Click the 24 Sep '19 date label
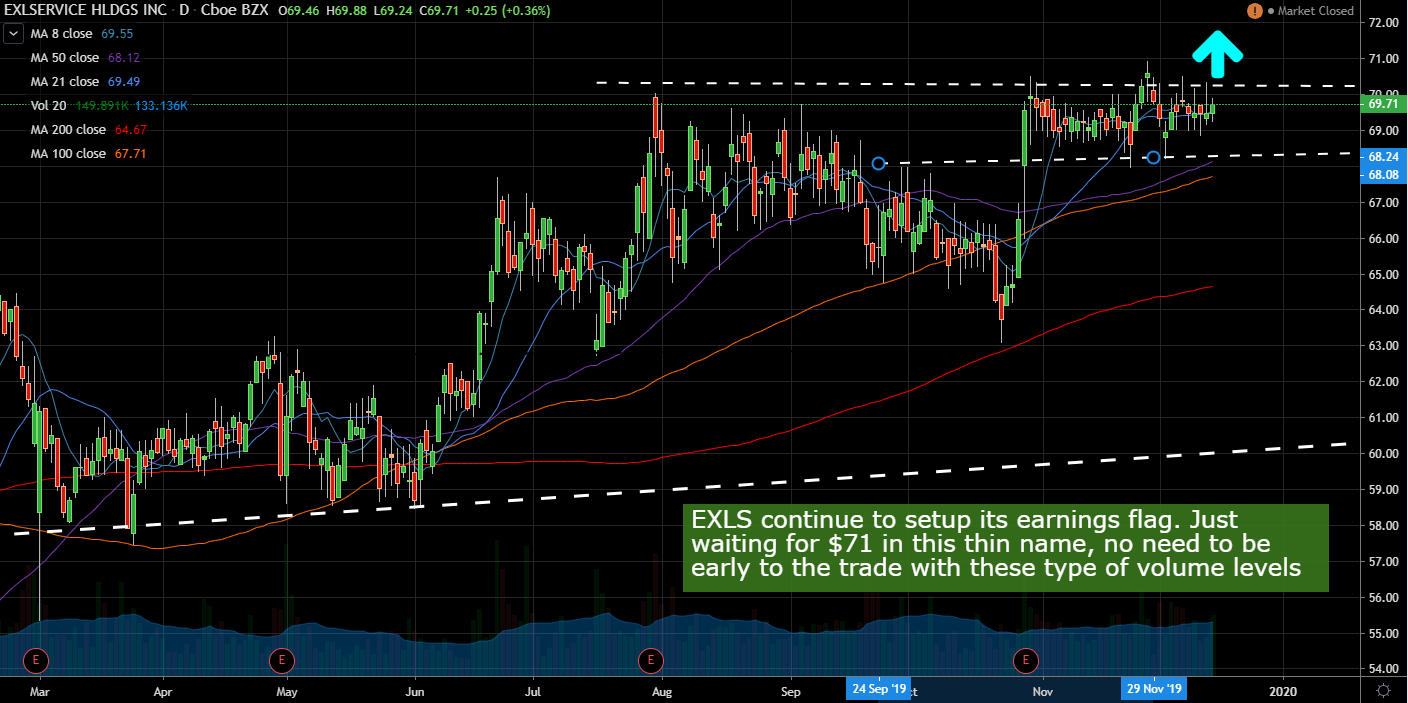The width and height of the screenshot is (1408, 703). [880, 689]
